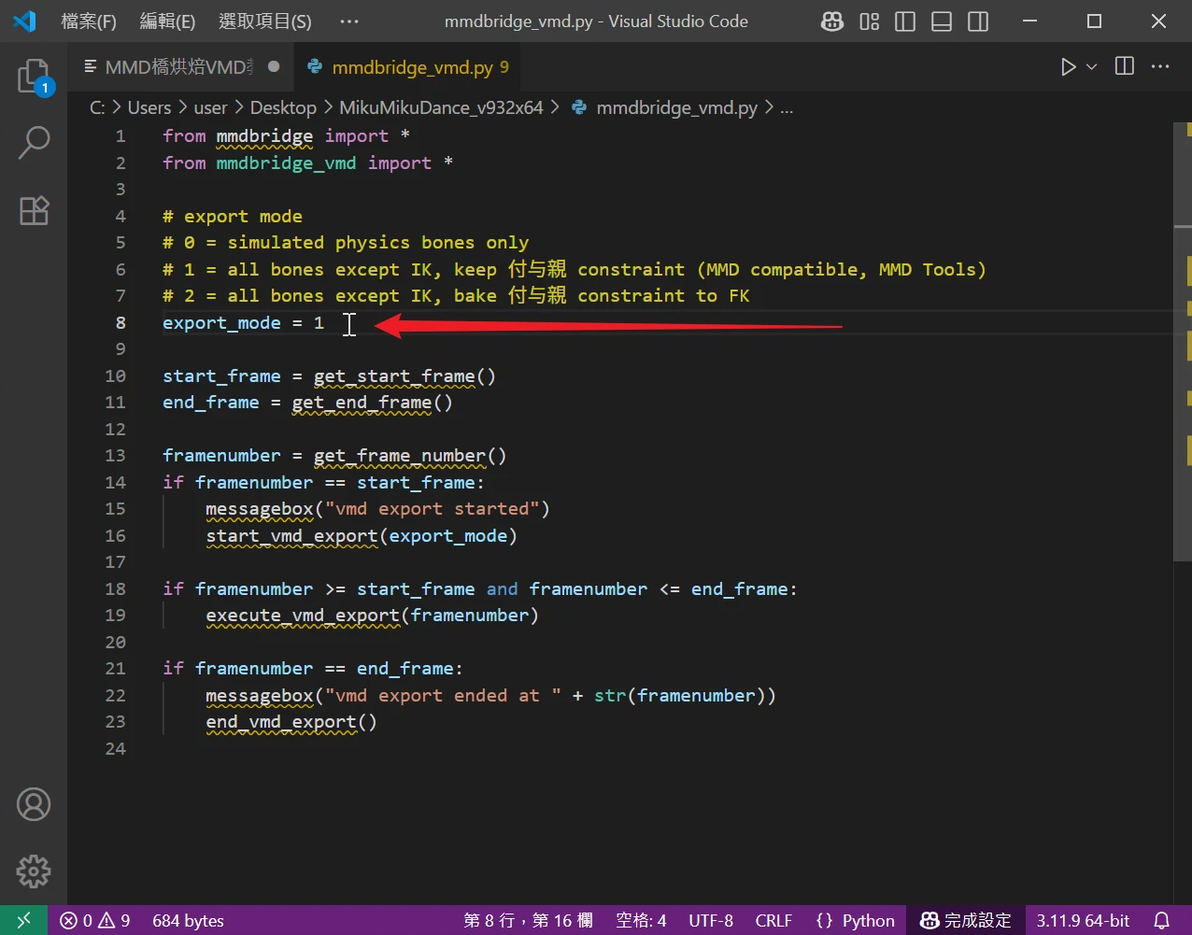Click get_start_frame() on line 10
The width and height of the screenshot is (1192, 935).
pyautogui.click(x=404, y=376)
